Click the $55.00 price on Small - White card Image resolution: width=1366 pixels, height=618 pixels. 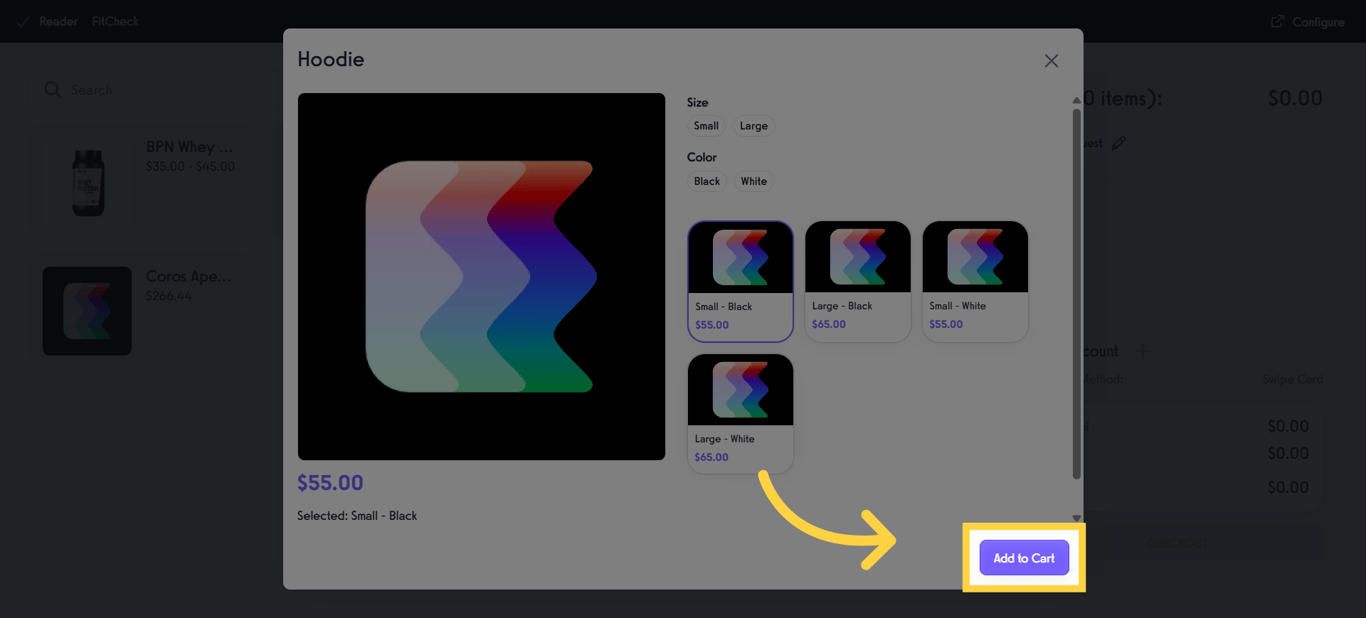pyautogui.click(x=946, y=325)
